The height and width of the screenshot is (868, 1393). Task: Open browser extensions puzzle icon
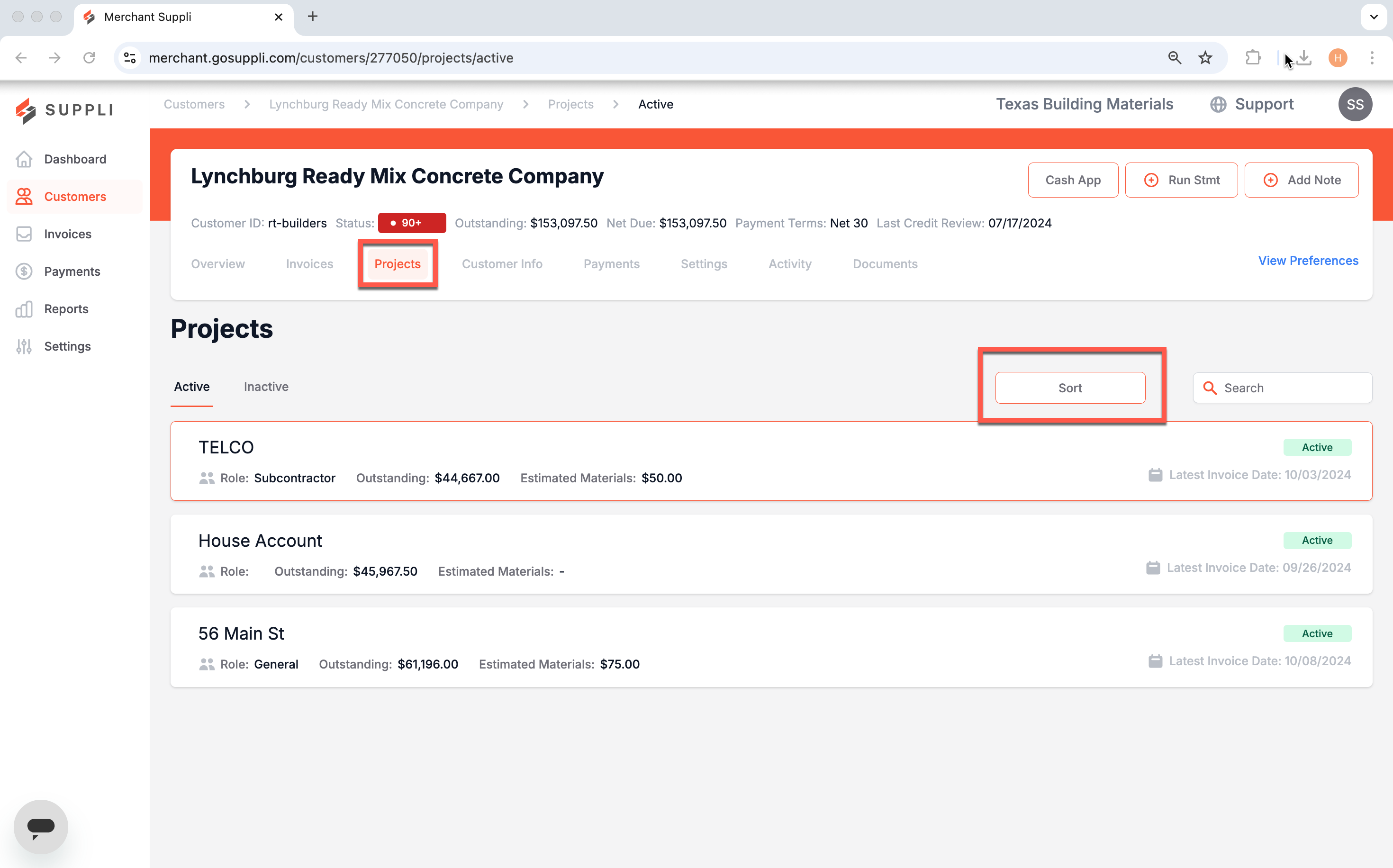[x=1253, y=58]
